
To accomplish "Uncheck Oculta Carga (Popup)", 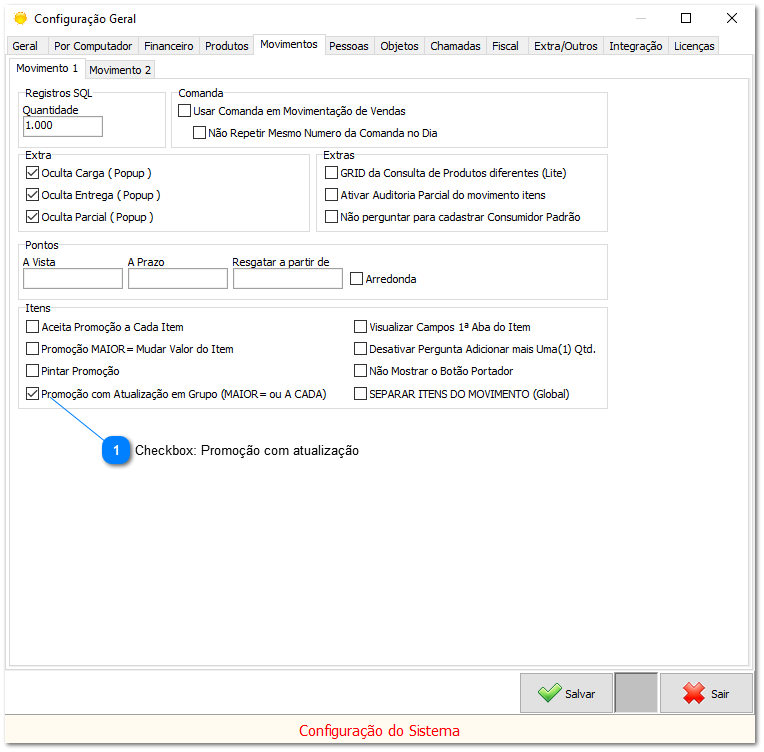I will (32, 173).
